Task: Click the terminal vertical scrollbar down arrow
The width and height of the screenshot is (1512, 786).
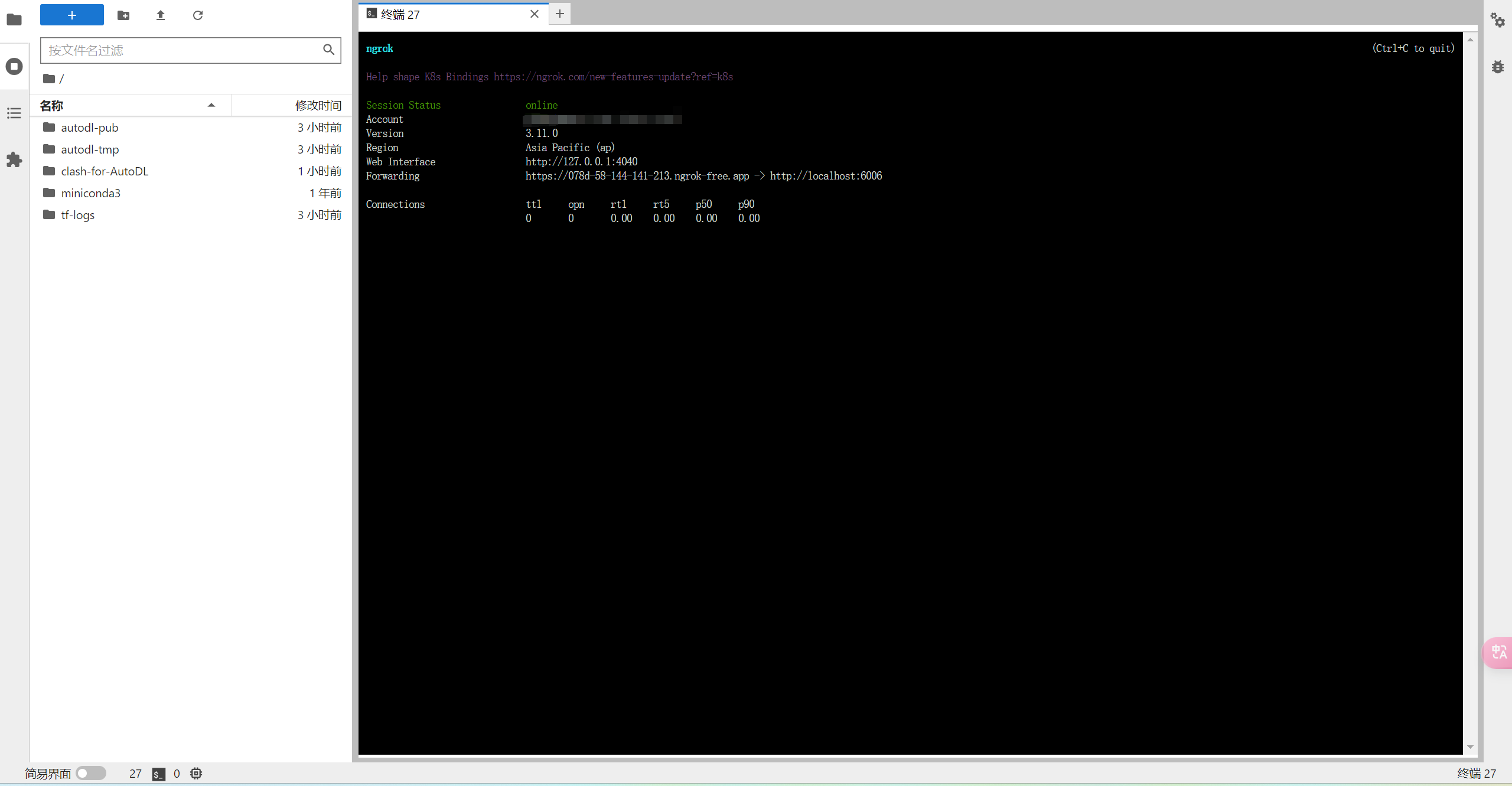Action: pos(1470,747)
